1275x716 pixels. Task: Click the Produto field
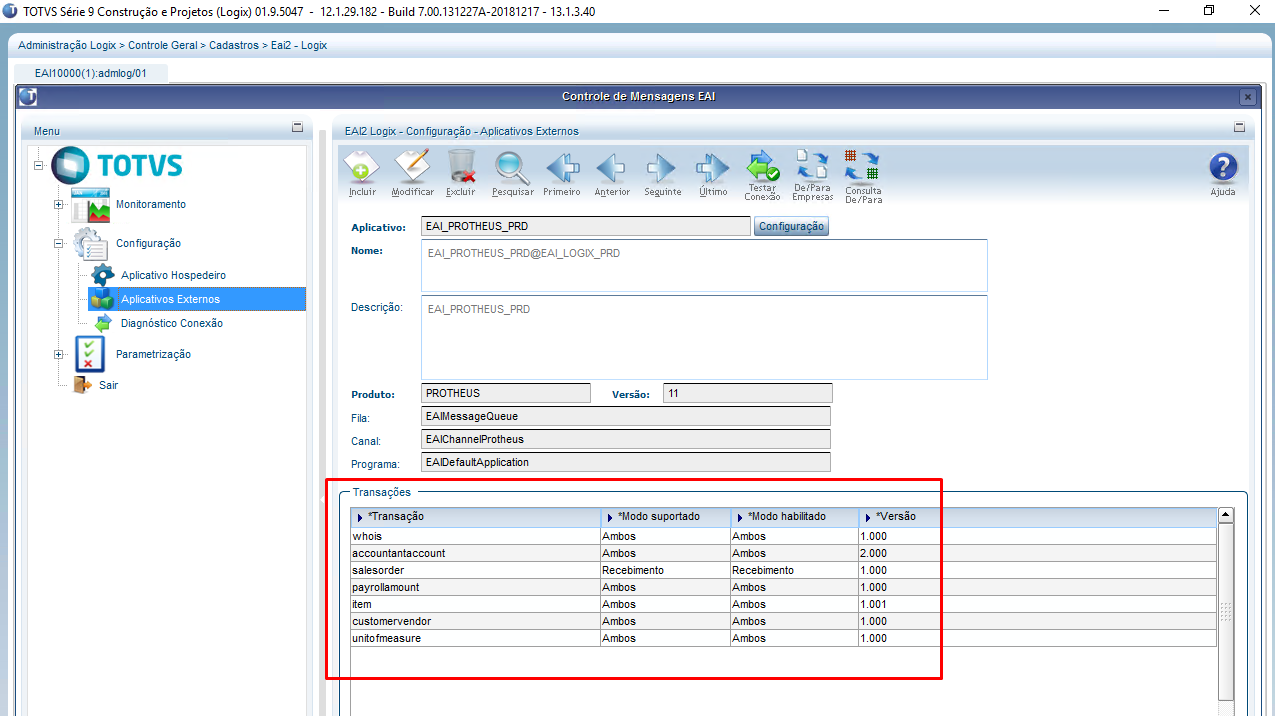pos(506,394)
